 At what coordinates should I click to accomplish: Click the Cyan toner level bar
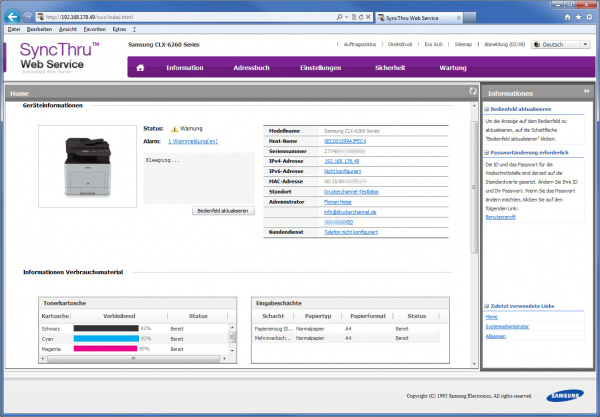(x=106, y=338)
